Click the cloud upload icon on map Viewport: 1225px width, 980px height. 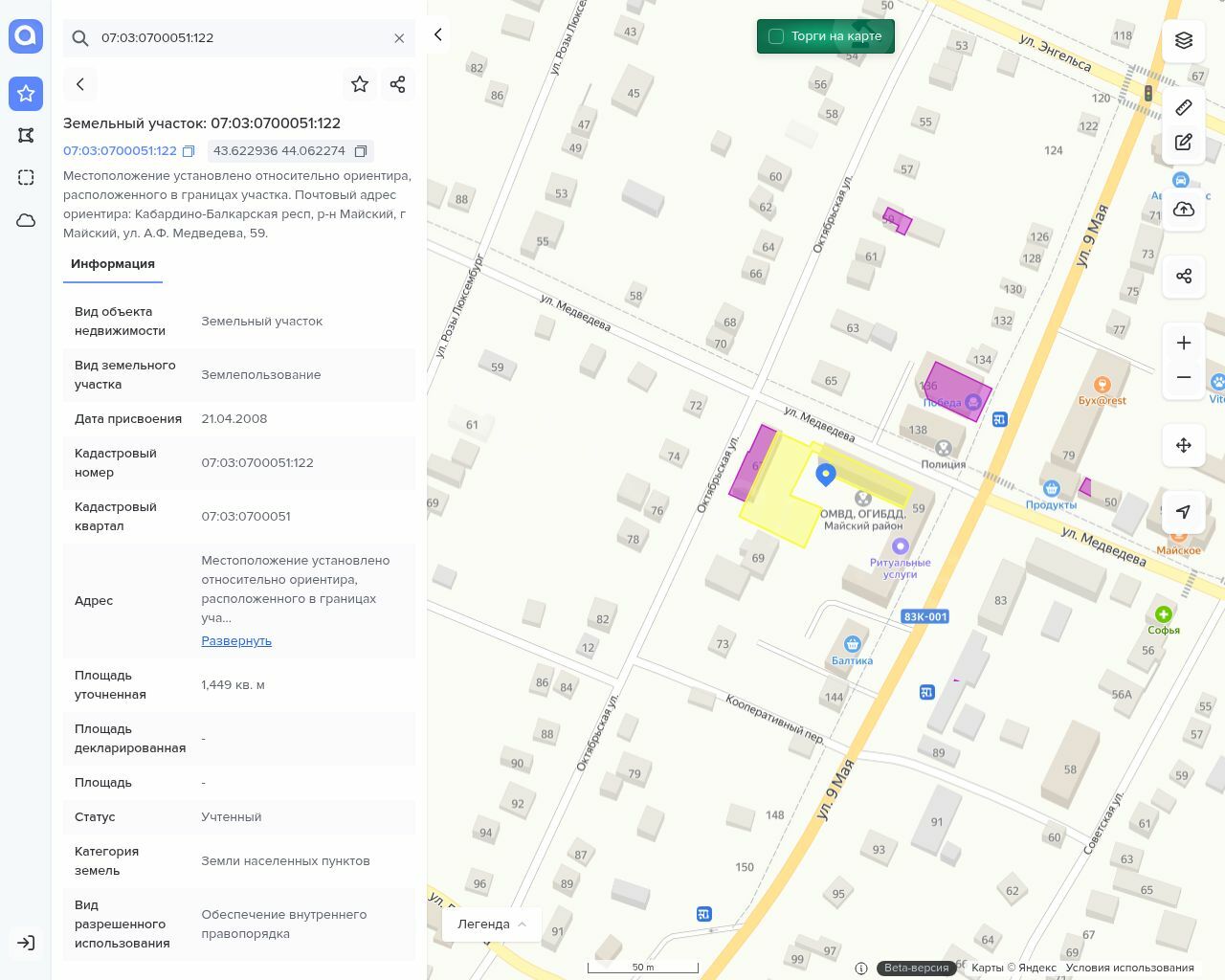pos(1184,210)
